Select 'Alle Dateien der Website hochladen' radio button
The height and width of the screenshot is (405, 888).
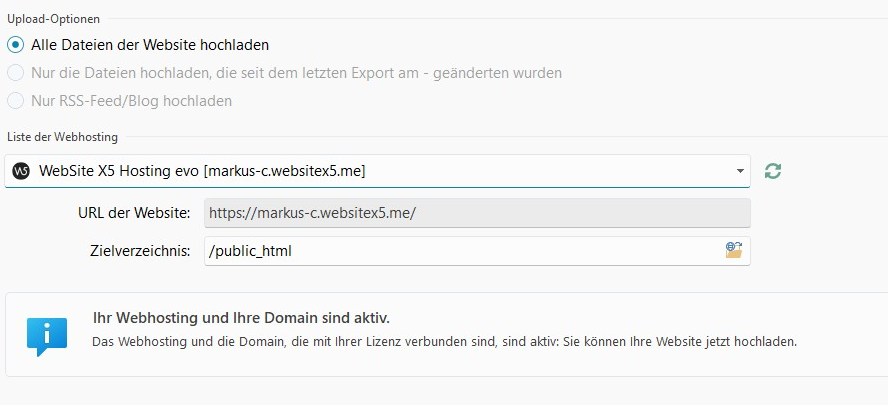(15, 45)
